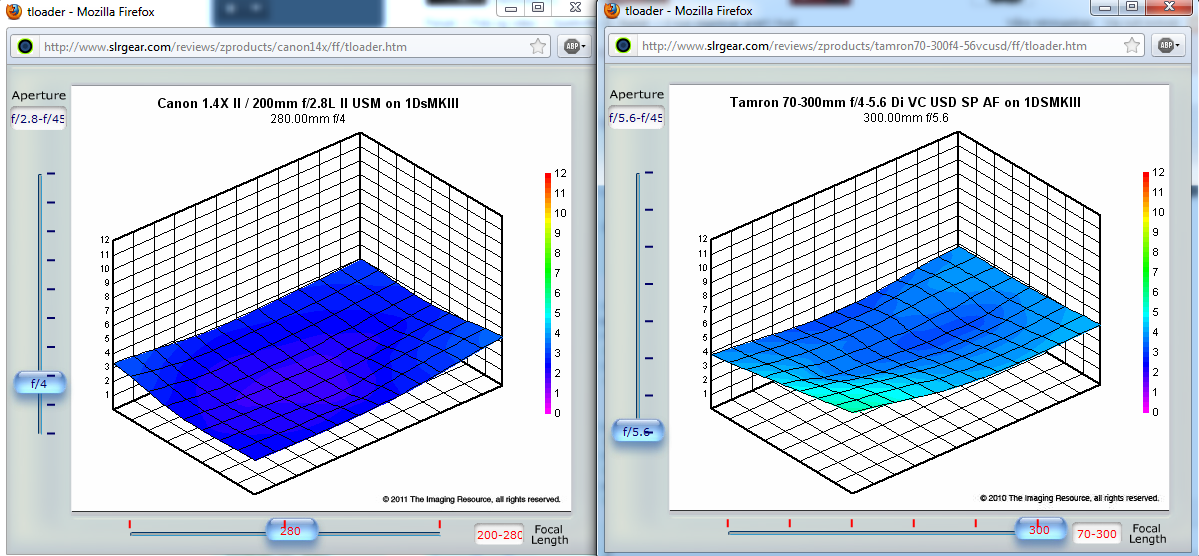Image resolution: width=1199 pixels, height=556 pixels.
Task: Click the Aperture label in right window
Action: (x=637, y=95)
